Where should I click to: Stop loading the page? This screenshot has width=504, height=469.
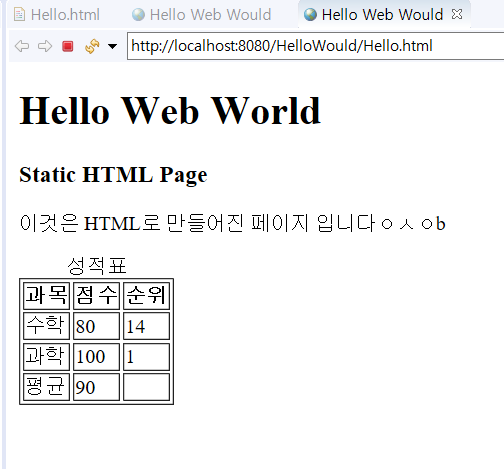[x=68, y=46]
